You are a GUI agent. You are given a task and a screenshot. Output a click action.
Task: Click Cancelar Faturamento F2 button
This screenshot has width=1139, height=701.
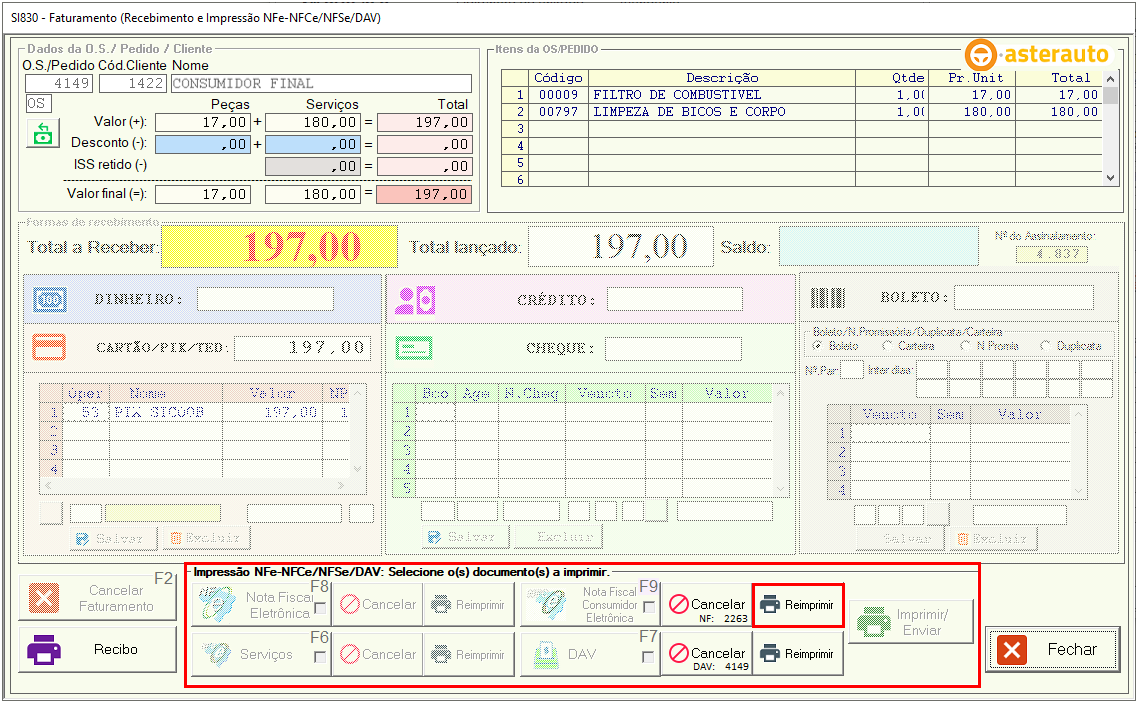(x=97, y=598)
